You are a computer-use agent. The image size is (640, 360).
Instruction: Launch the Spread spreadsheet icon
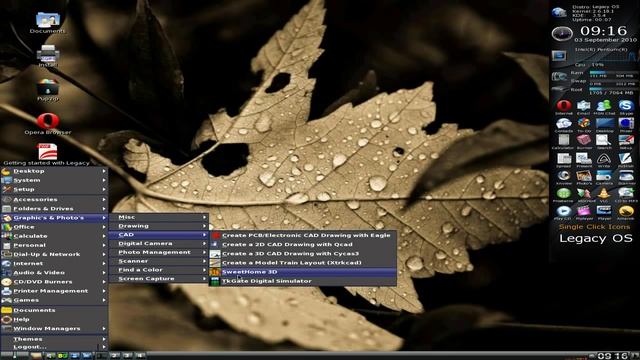point(564,160)
